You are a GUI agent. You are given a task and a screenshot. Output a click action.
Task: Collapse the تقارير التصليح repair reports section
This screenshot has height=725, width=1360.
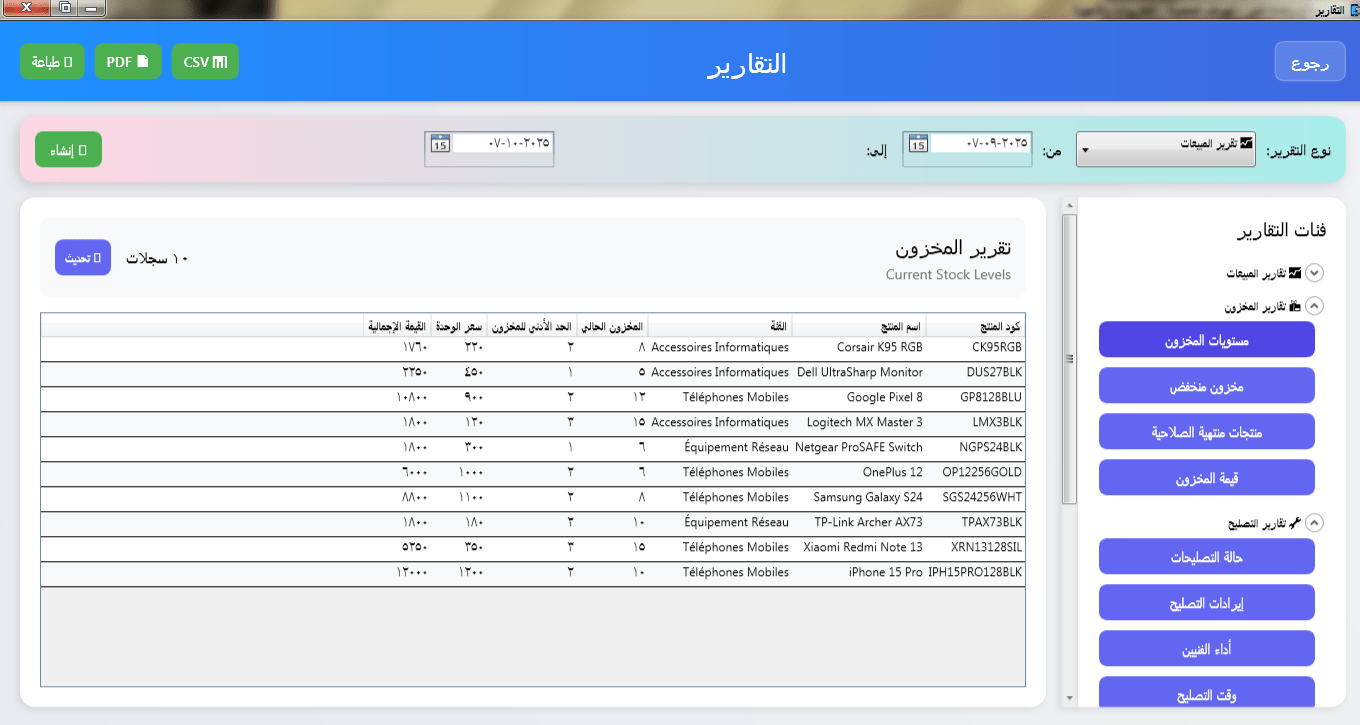[1315, 523]
